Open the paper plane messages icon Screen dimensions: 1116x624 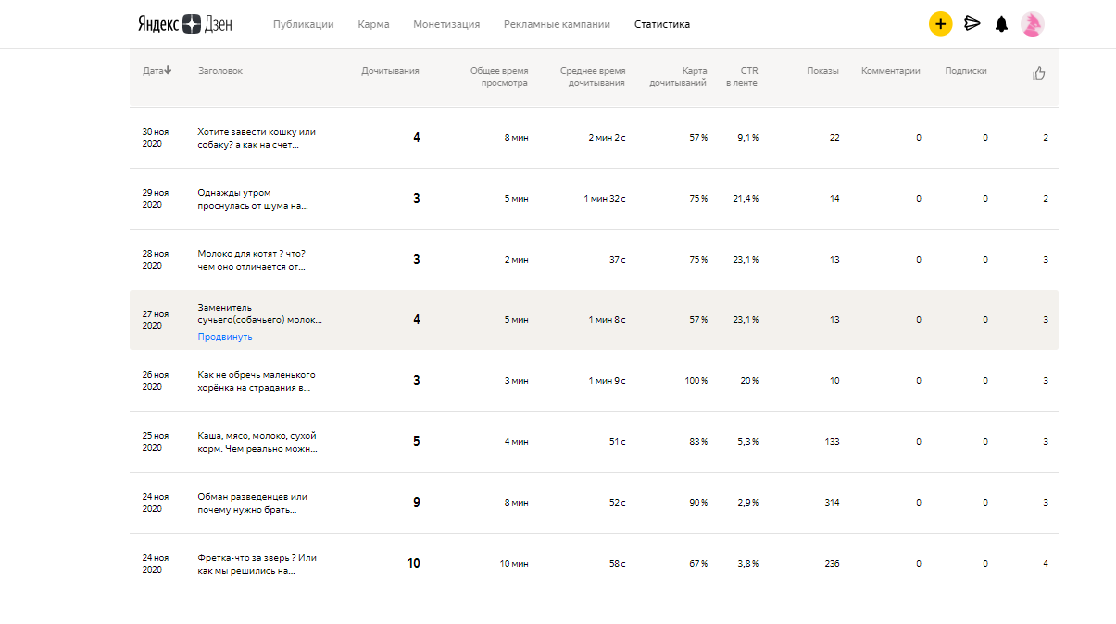pos(972,24)
